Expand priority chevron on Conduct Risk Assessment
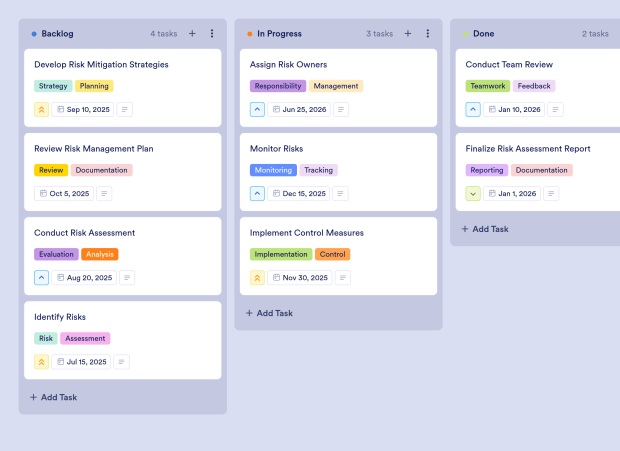 coord(42,277)
